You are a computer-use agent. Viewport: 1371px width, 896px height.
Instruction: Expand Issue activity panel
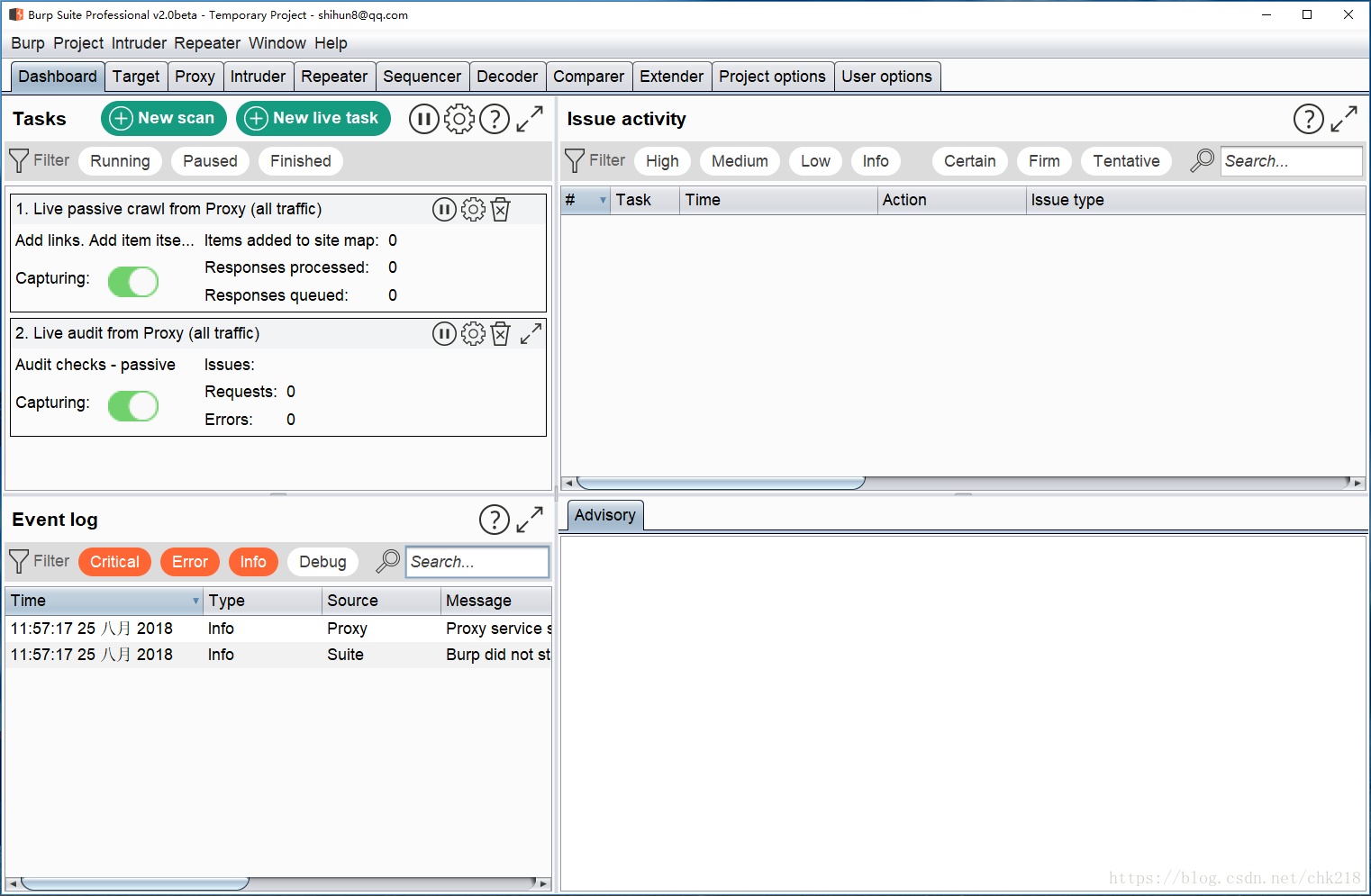tap(1344, 119)
